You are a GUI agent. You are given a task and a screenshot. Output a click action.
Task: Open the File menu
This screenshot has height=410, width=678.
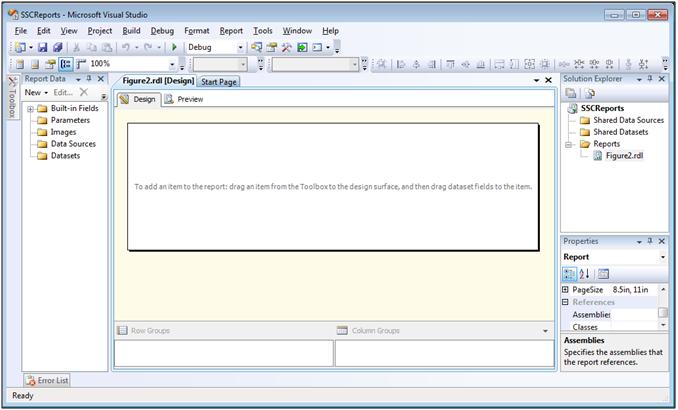point(20,31)
